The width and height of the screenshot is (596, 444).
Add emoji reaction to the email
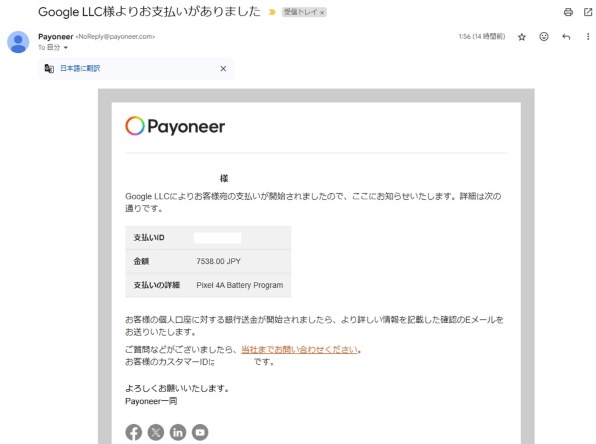(544, 36)
